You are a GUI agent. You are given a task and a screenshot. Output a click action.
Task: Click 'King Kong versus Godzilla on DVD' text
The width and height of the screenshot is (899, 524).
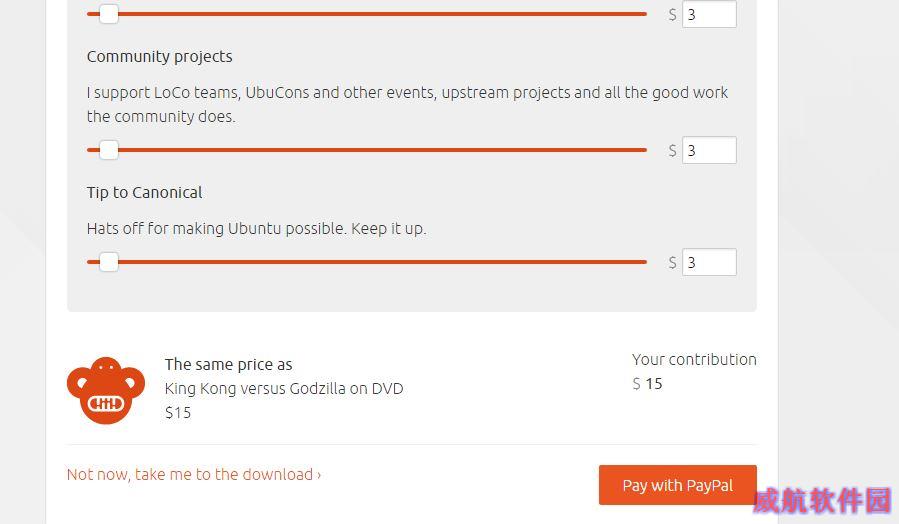click(x=284, y=389)
